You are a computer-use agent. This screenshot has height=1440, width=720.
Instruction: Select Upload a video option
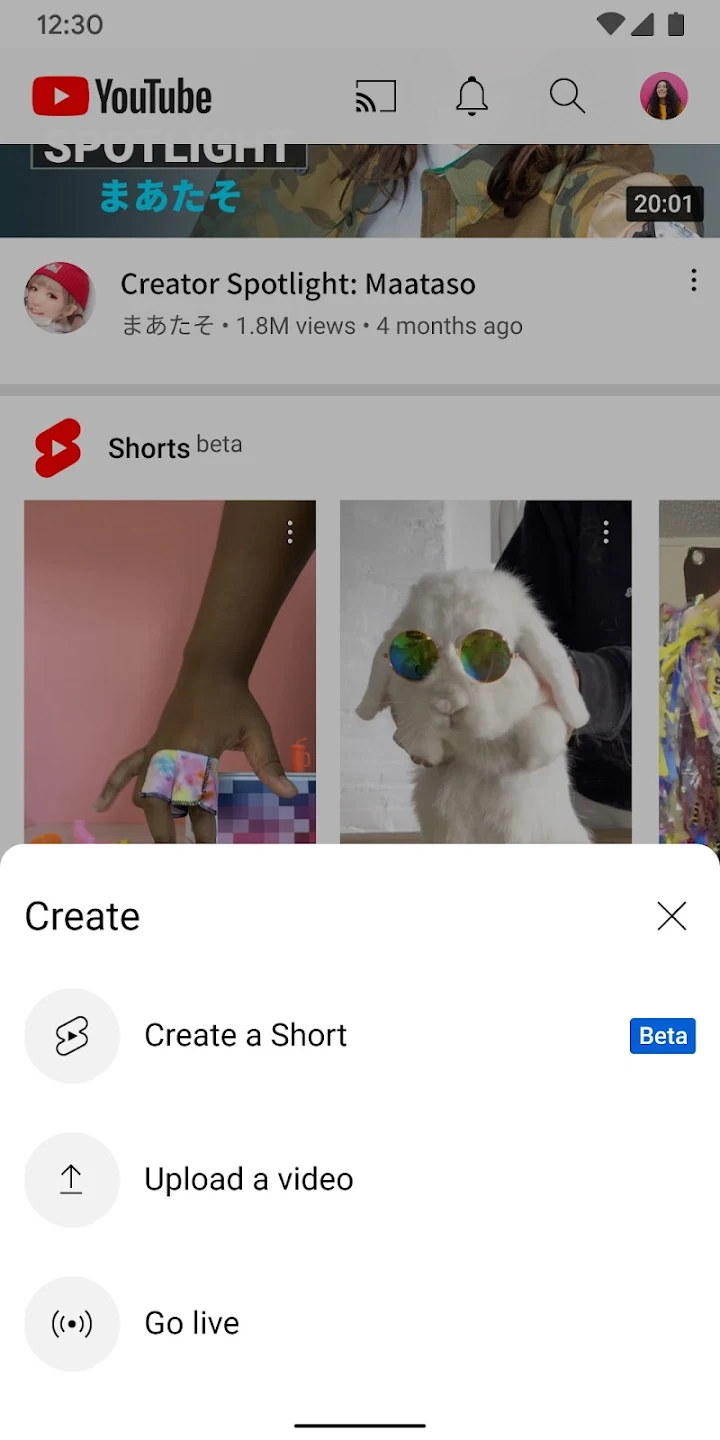(249, 1180)
